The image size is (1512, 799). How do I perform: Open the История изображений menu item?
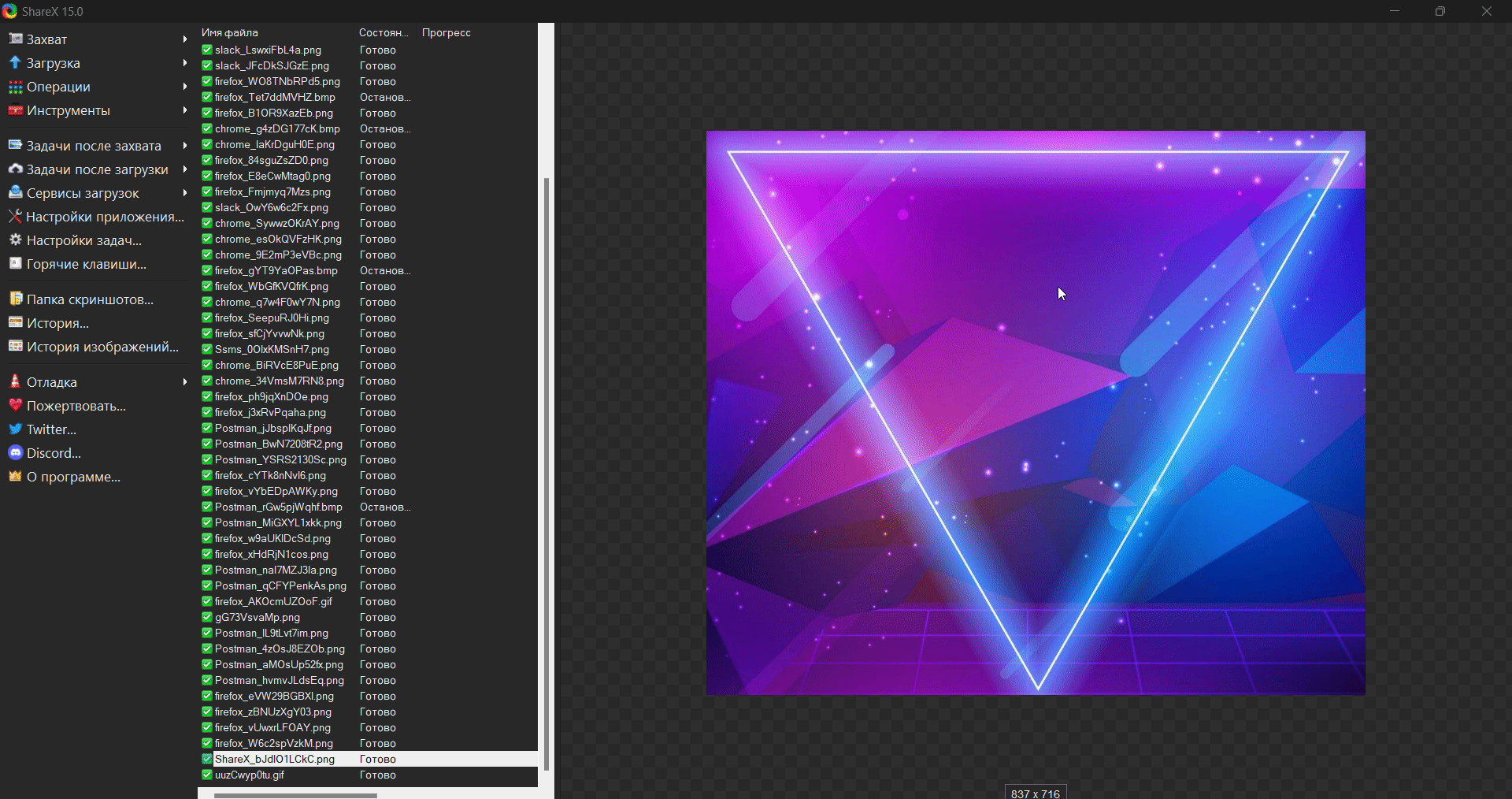[x=97, y=346]
